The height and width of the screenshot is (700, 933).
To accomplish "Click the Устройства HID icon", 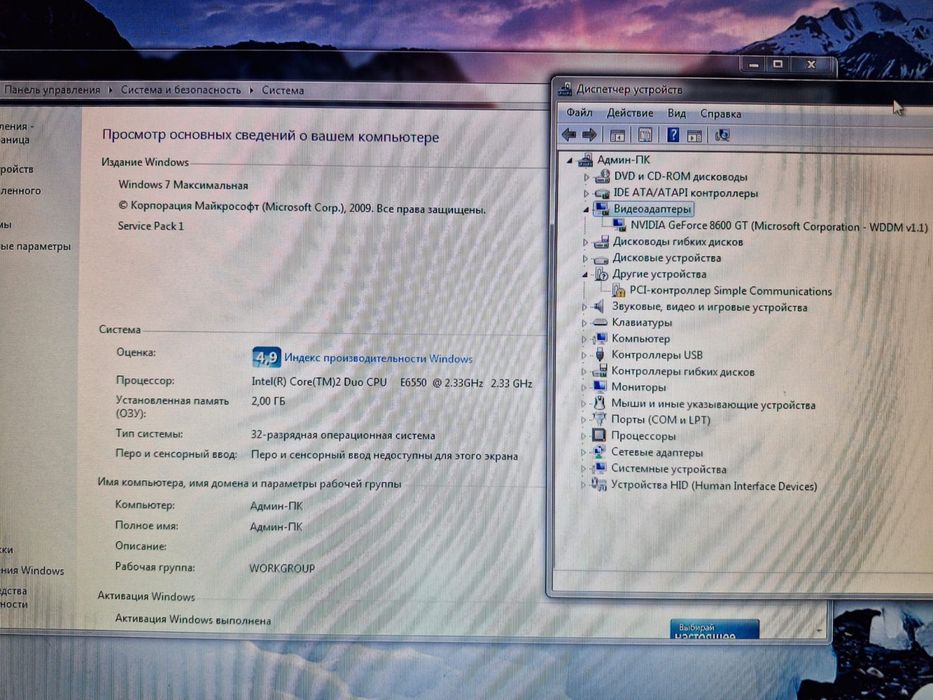I will [599, 485].
